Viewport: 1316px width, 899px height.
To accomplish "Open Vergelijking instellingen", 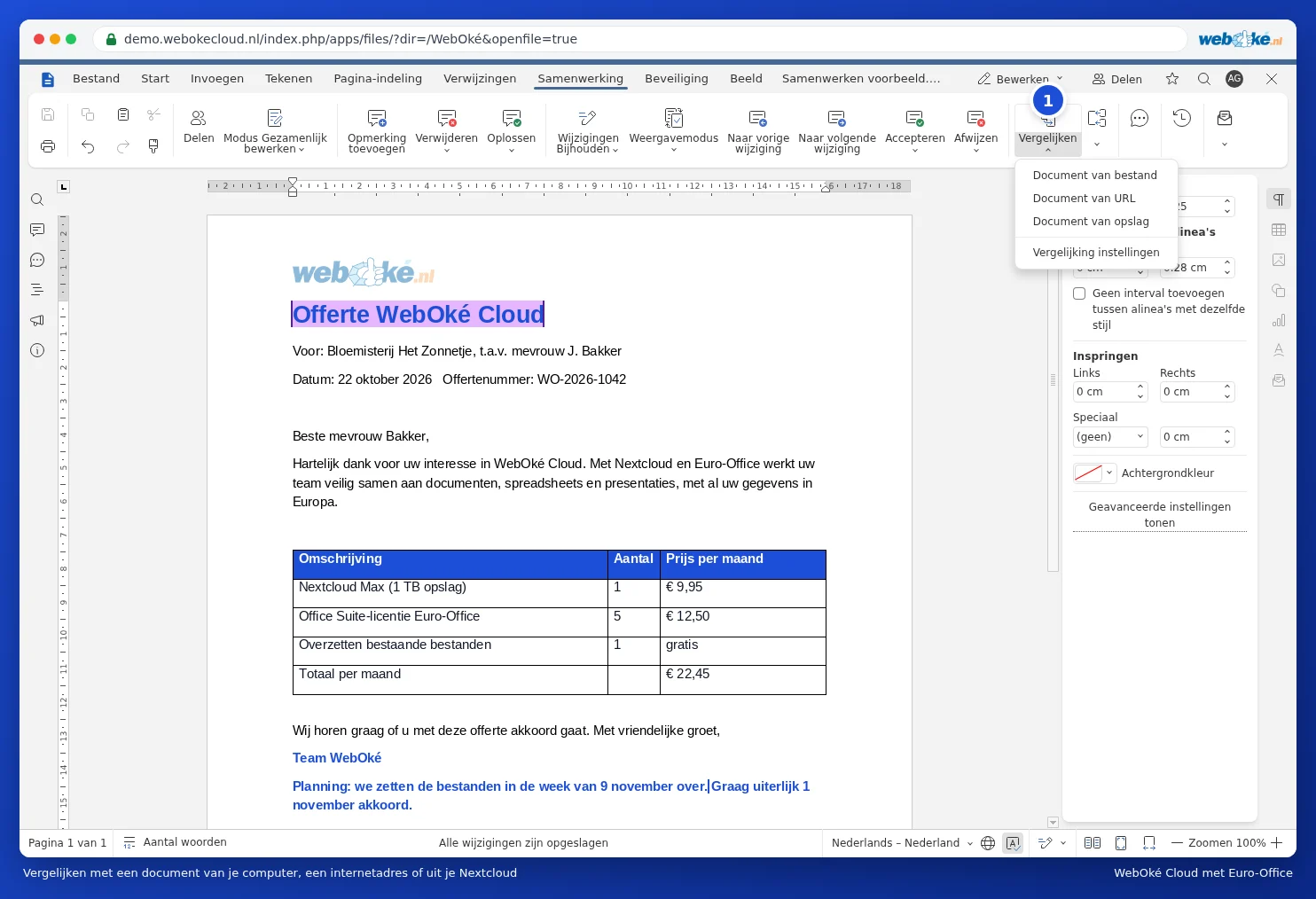I will pyautogui.click(x=1095, y=253).
